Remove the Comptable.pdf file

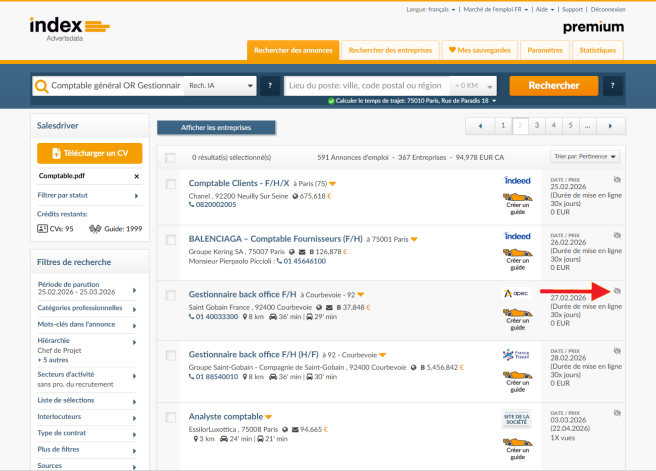136,177
